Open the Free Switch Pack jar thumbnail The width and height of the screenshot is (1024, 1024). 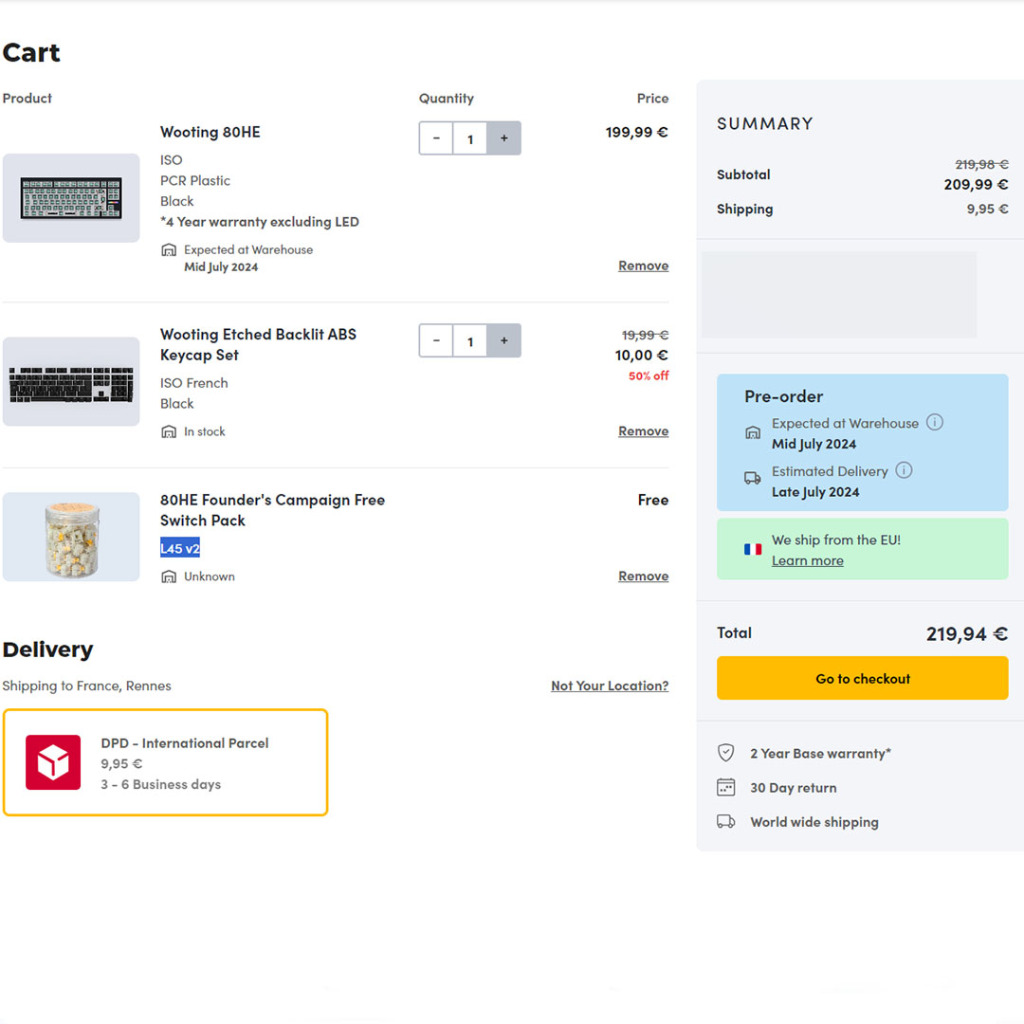[71, 537]
